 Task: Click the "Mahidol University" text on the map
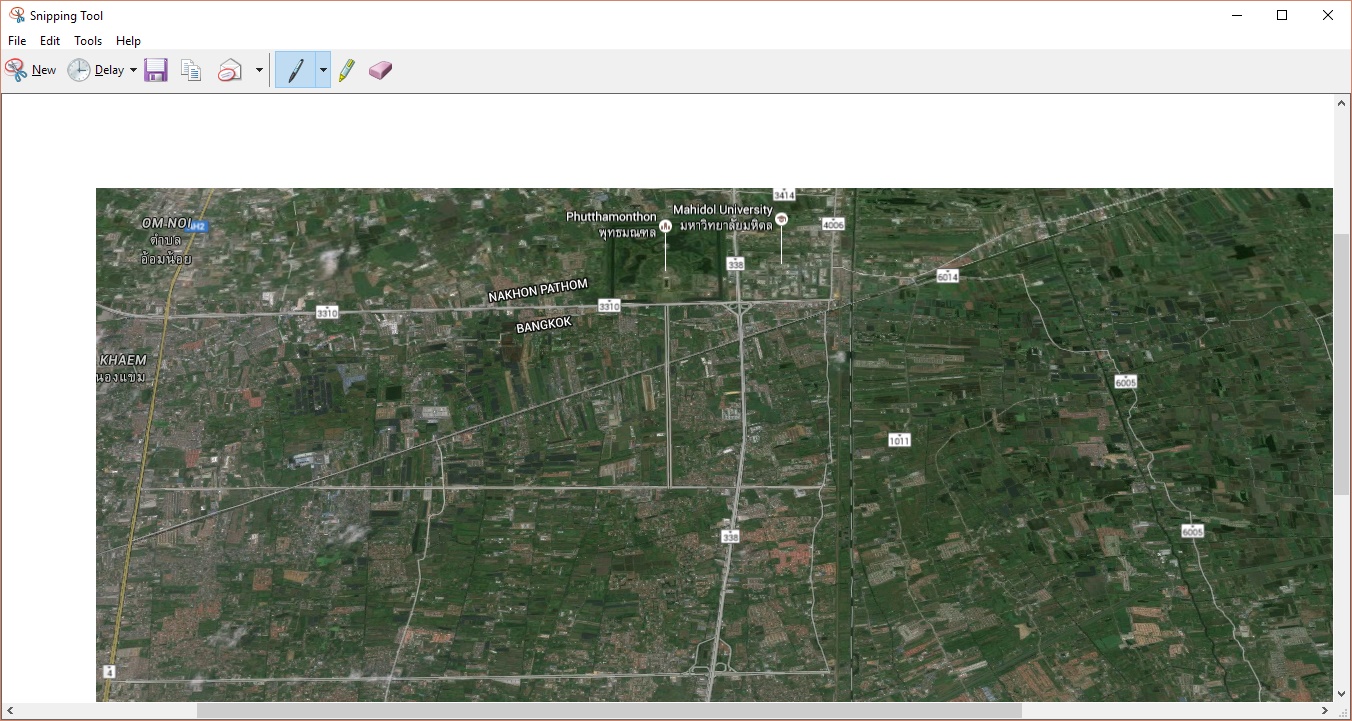point(723,210)
